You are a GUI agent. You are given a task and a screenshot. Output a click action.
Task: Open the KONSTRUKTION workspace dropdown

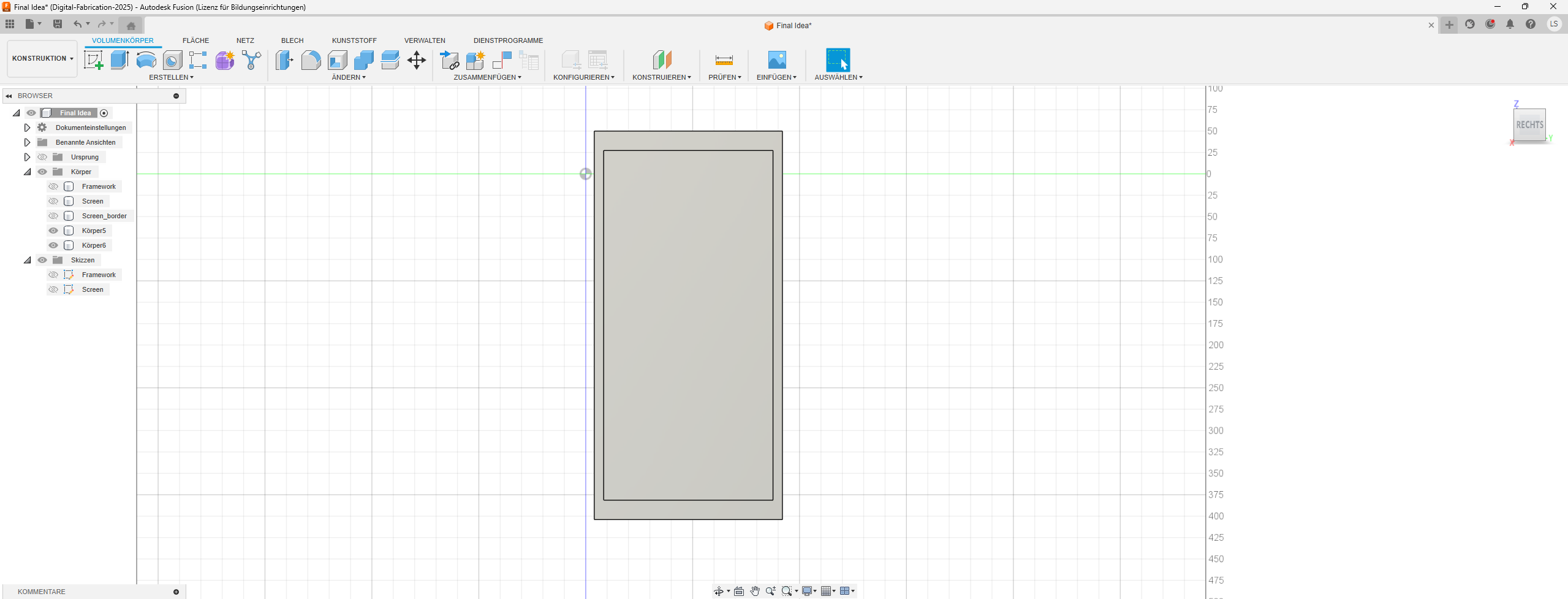click(42, 59)
